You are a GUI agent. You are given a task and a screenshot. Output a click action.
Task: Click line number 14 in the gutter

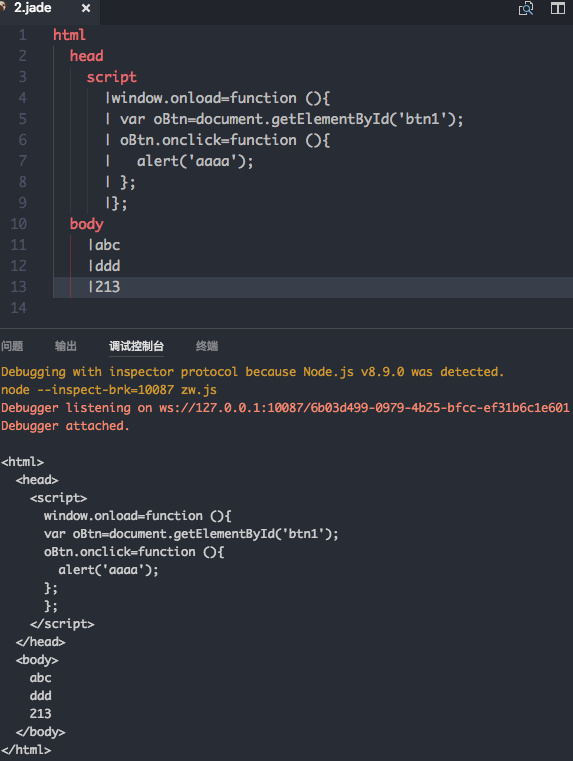(x=18, y=308)
